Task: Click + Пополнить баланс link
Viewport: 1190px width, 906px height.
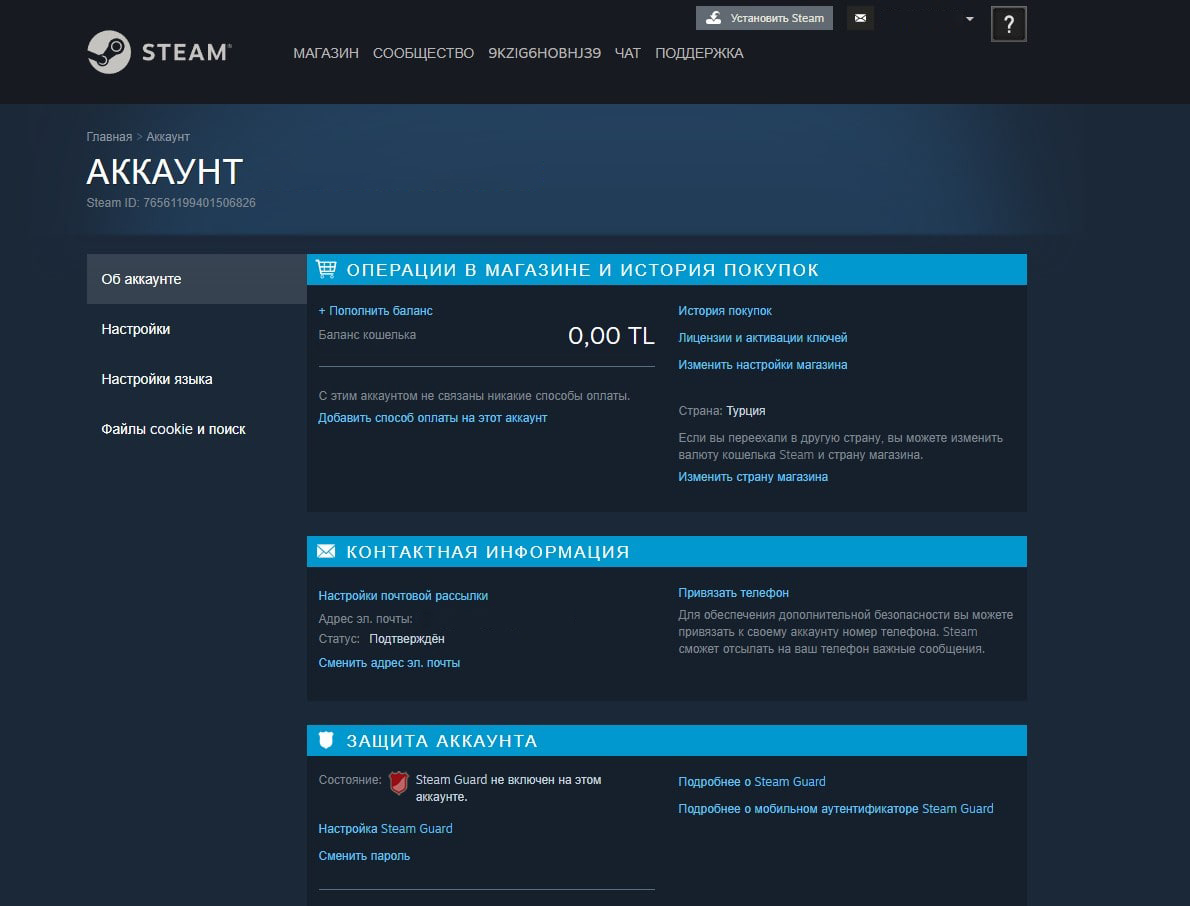Action: point(375,310)
